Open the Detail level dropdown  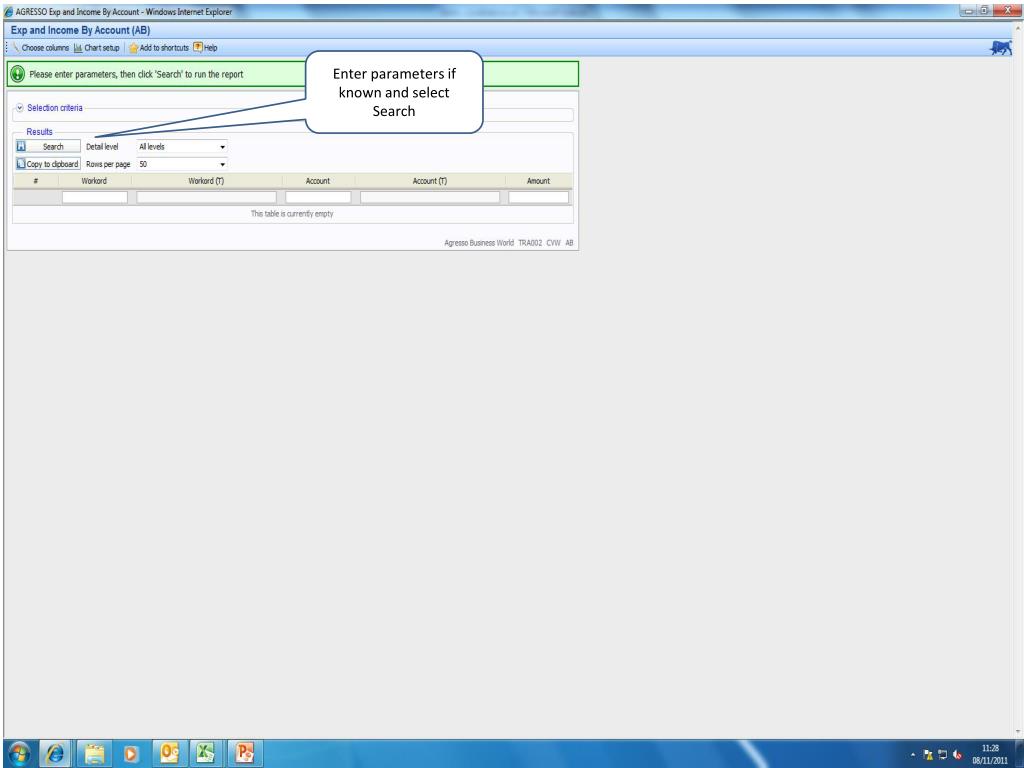[x=182, y=146]
